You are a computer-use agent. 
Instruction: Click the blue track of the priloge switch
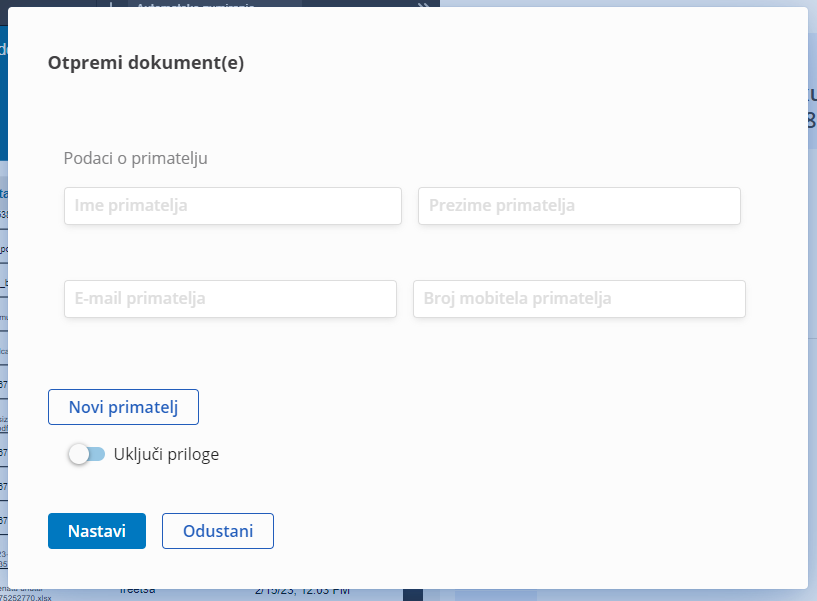click(97, 454)
